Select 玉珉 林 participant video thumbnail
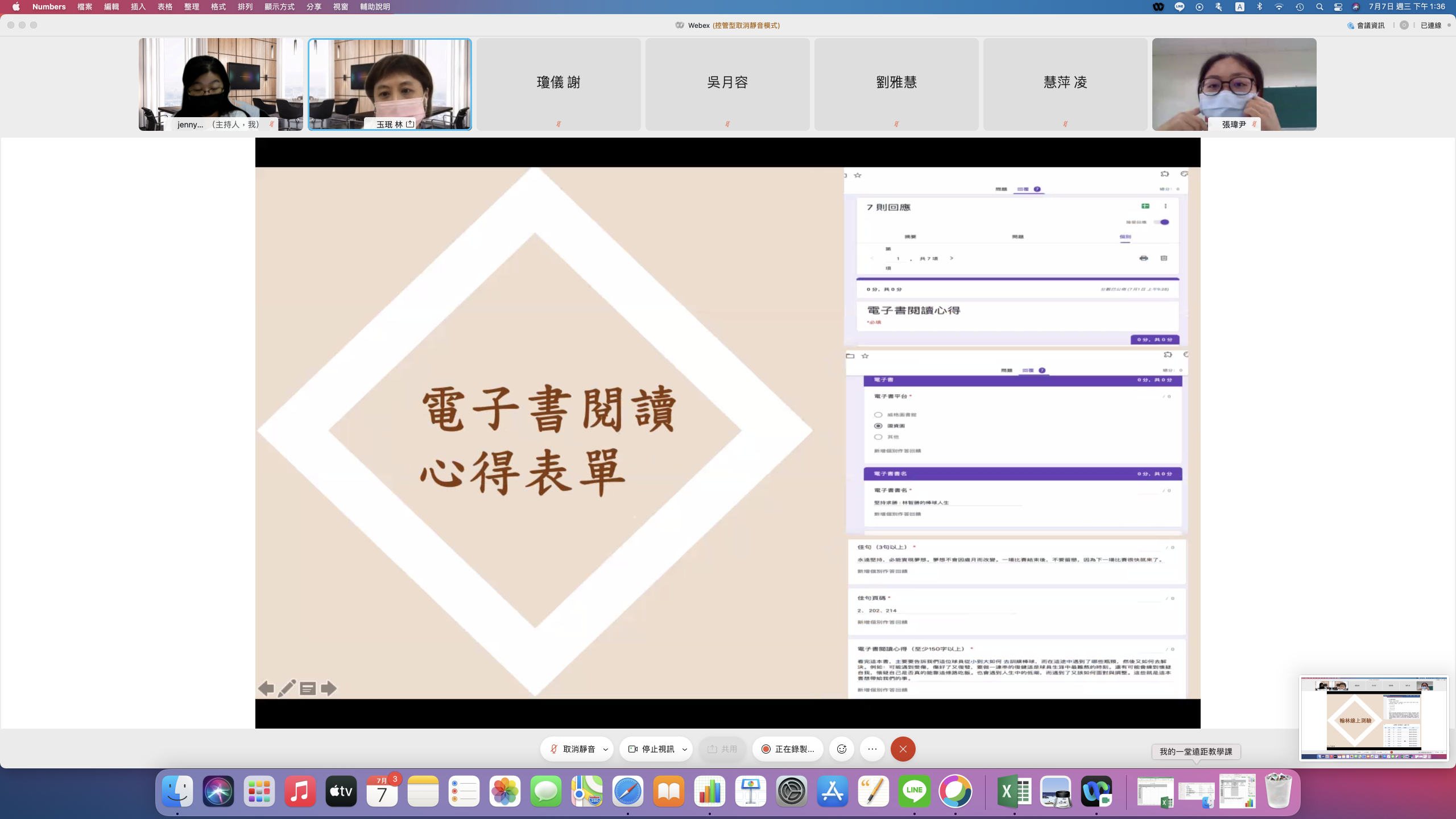This screenshot has width=1456, height=819. 390,84
